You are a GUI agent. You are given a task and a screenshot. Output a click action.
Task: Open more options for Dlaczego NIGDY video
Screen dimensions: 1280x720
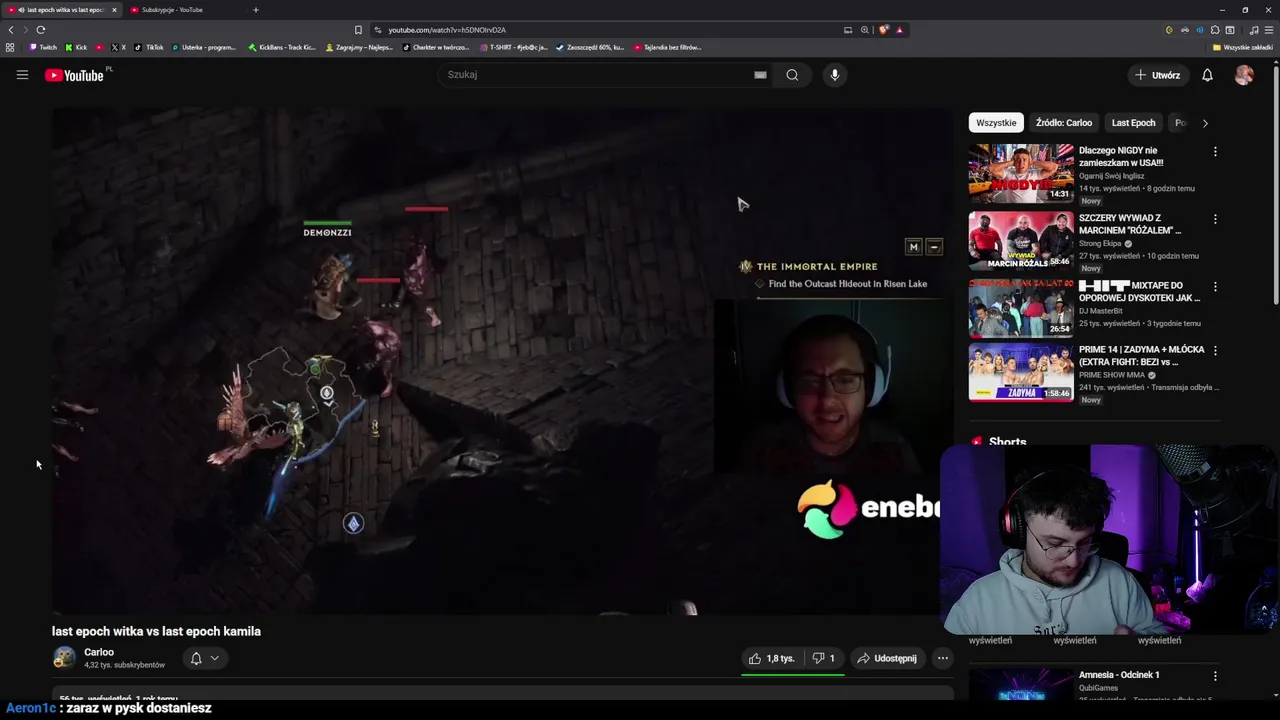(1215, 152)
